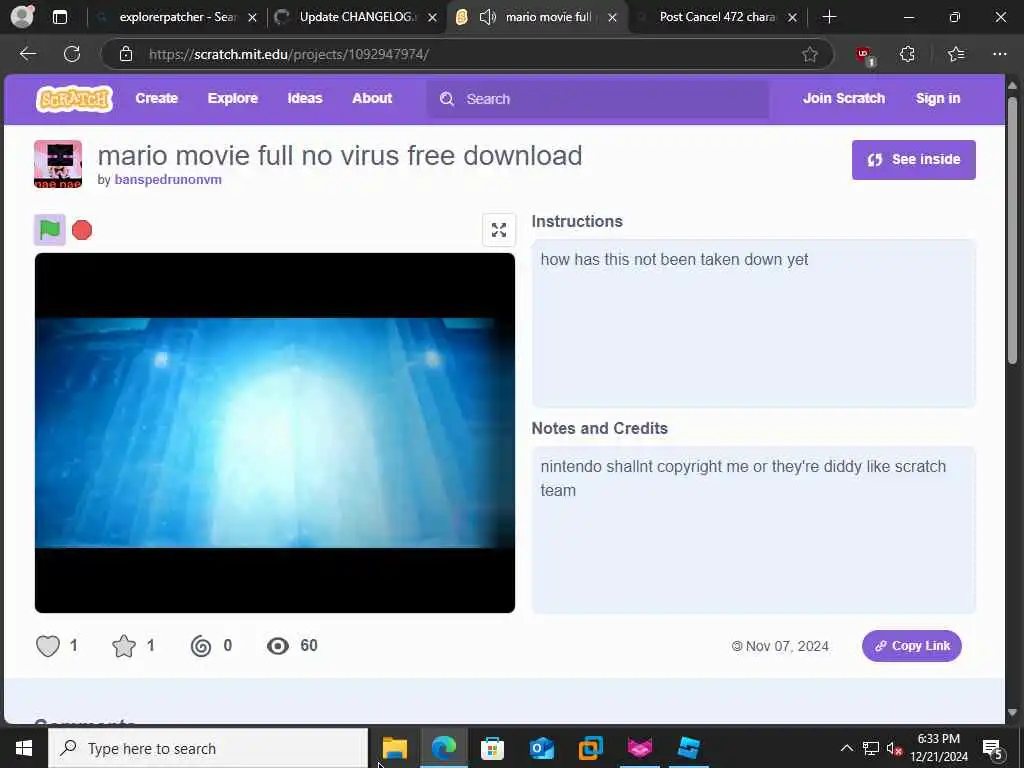1024x768 pixels.
Task: Close the Post Cancel tab
Action: [x=792, y=18]
